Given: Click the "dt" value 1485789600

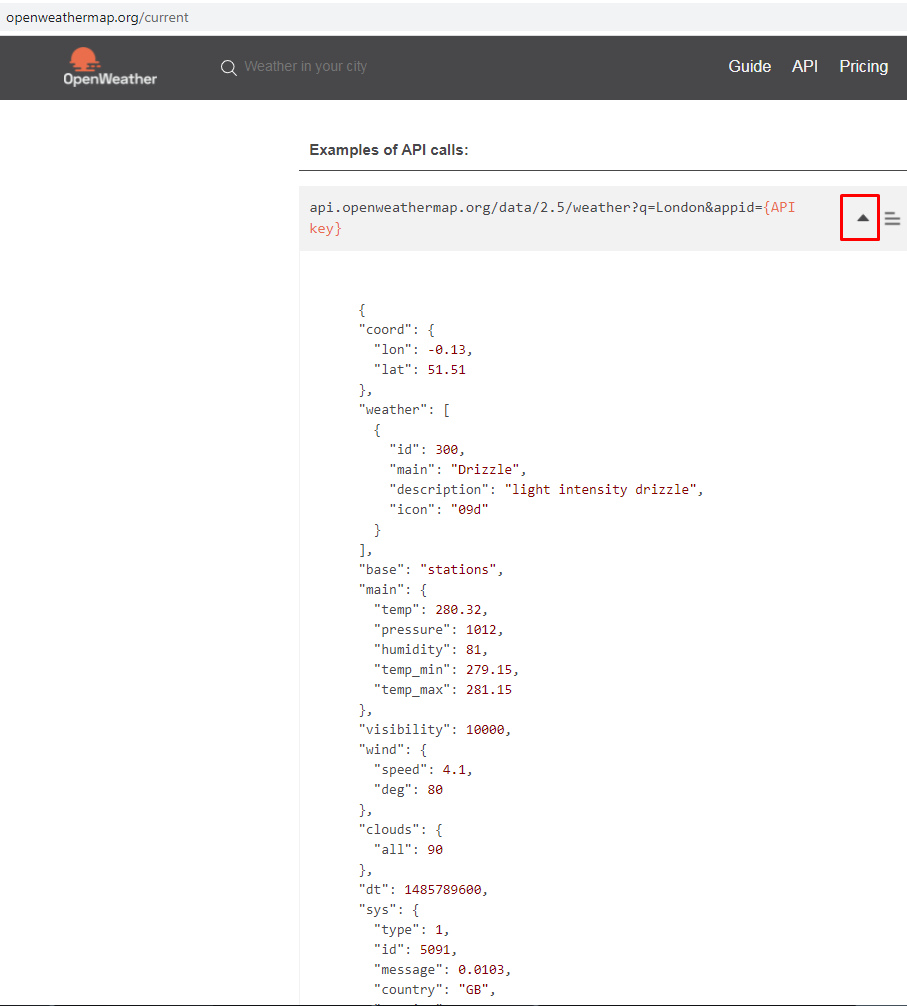Looking at the screenshot, I should pyautogui.click(x=443, y=890).
